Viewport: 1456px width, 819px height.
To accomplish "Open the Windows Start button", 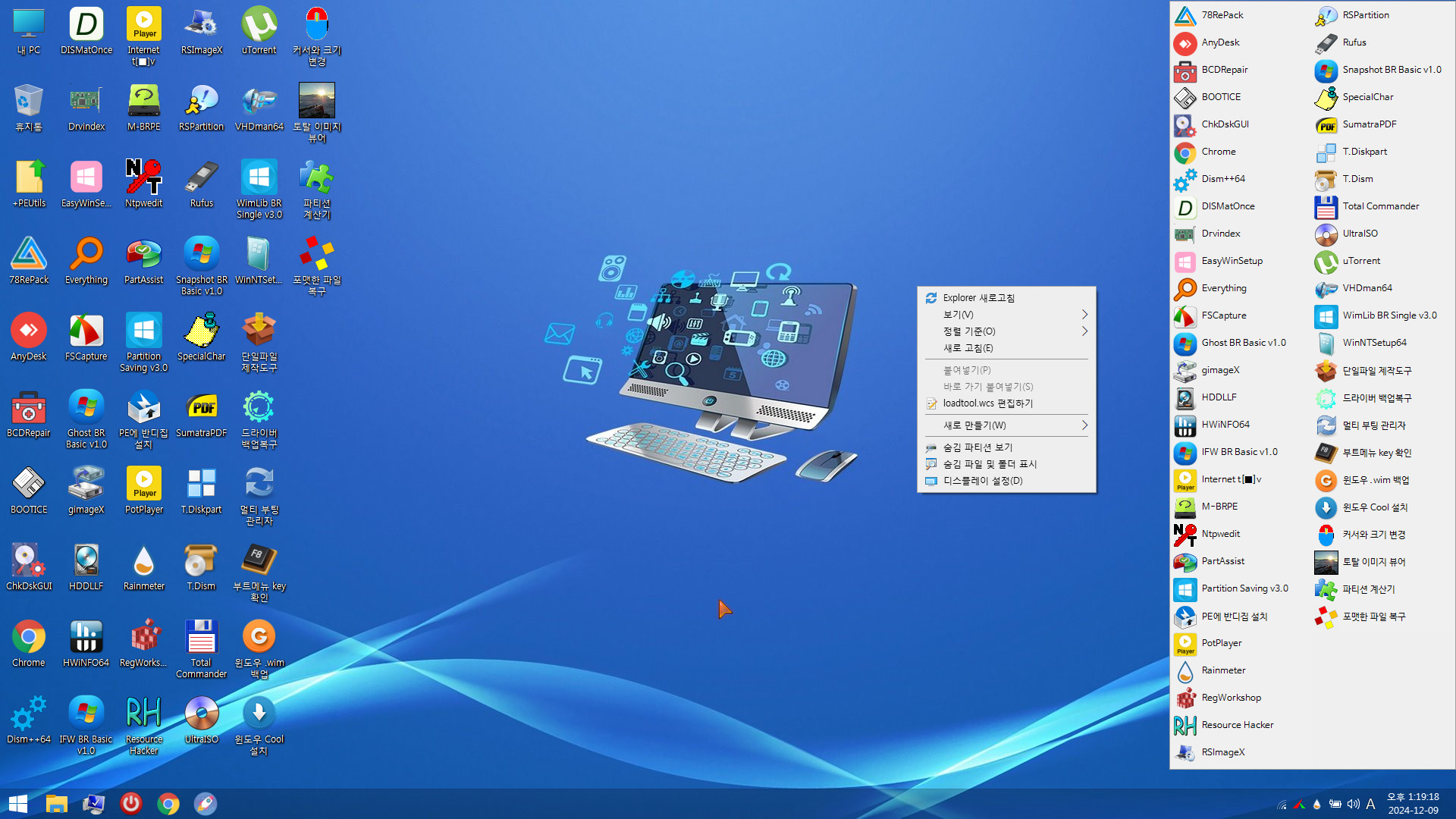I will [x=18, y=804].
